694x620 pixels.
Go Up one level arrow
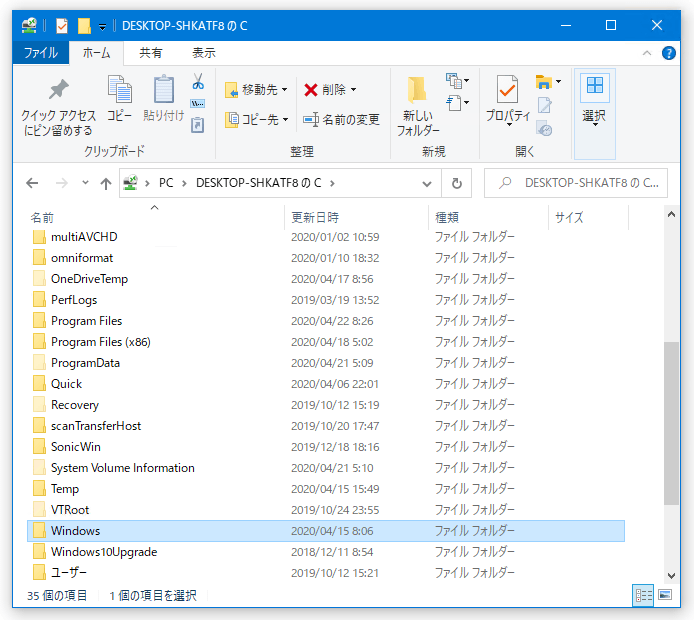105,183
